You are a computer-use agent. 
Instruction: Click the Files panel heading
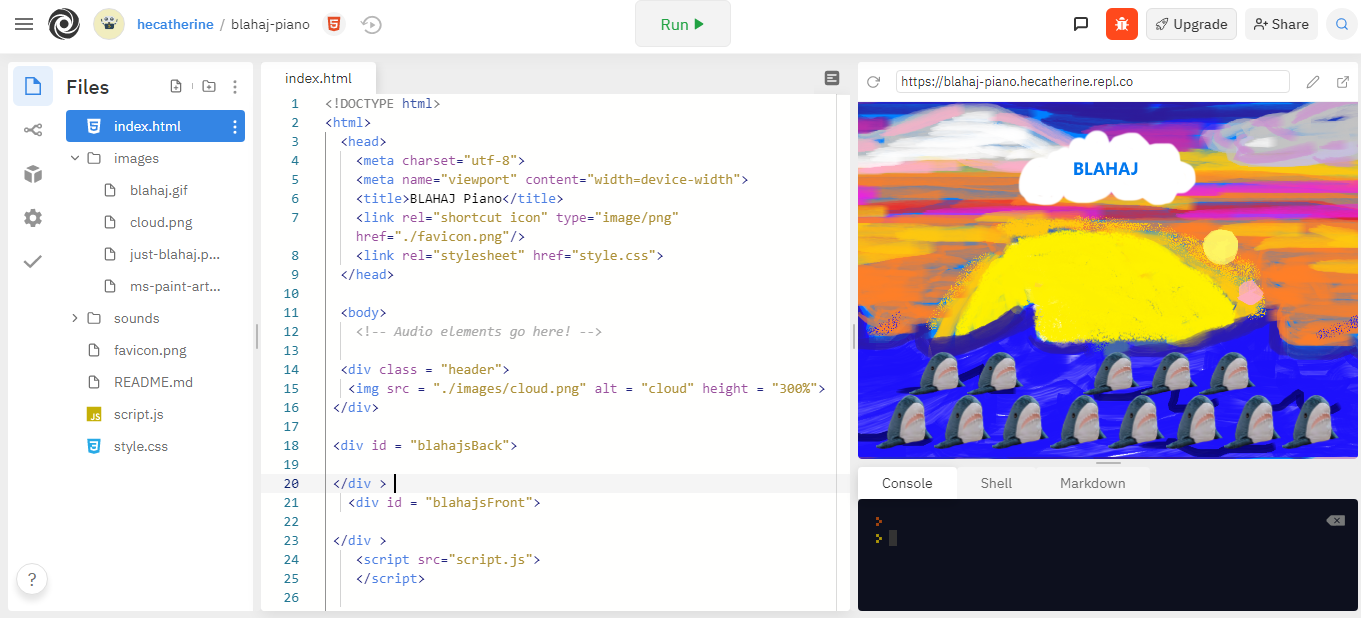[x=88, y=87]
